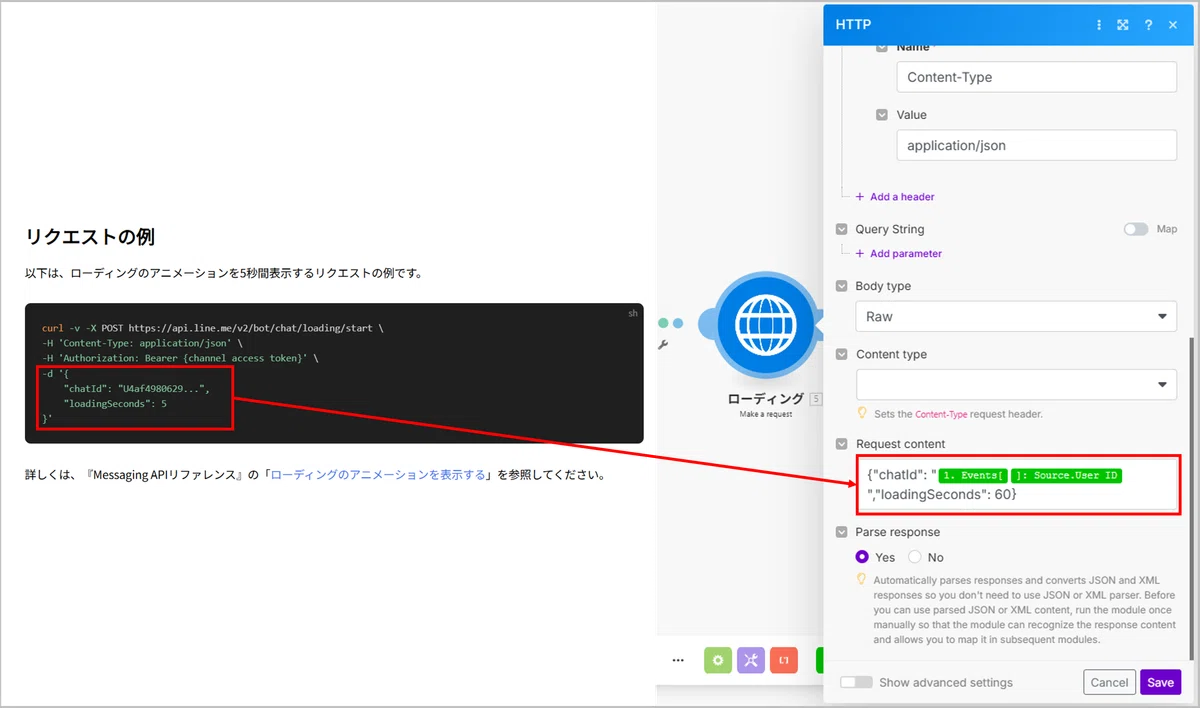Click Add parameter link
The height and width of the screenshot is (708, 1200).
click(x=898, y=254)
